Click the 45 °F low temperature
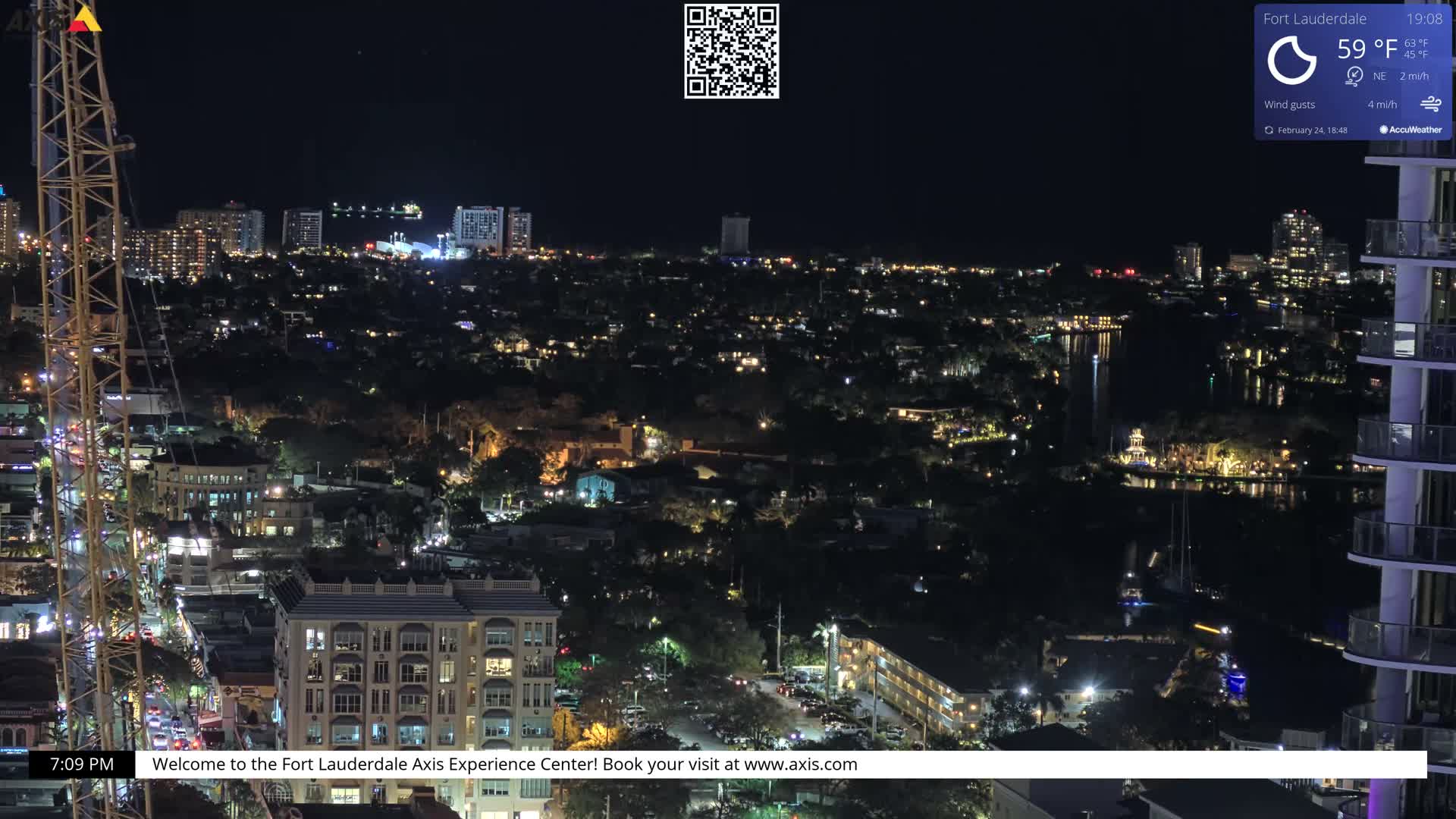The height and width of the screenshot is (819, 1456). [1416, 55]
